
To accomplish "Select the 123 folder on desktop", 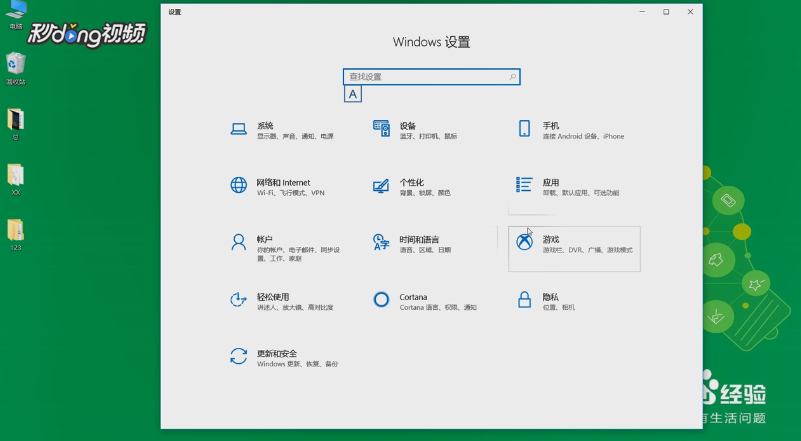I will click(16, 235).
